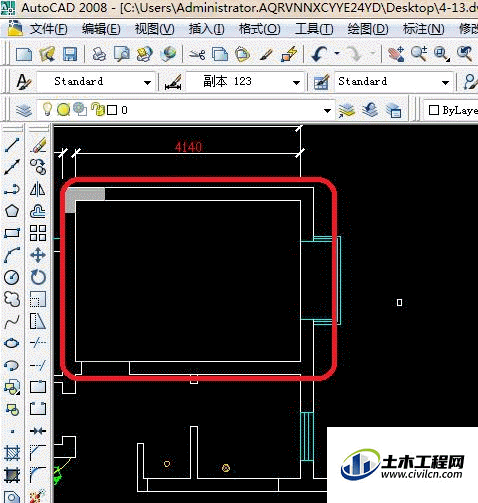
Task: Select the Revision Cloud tool
Action: point(12,299)
